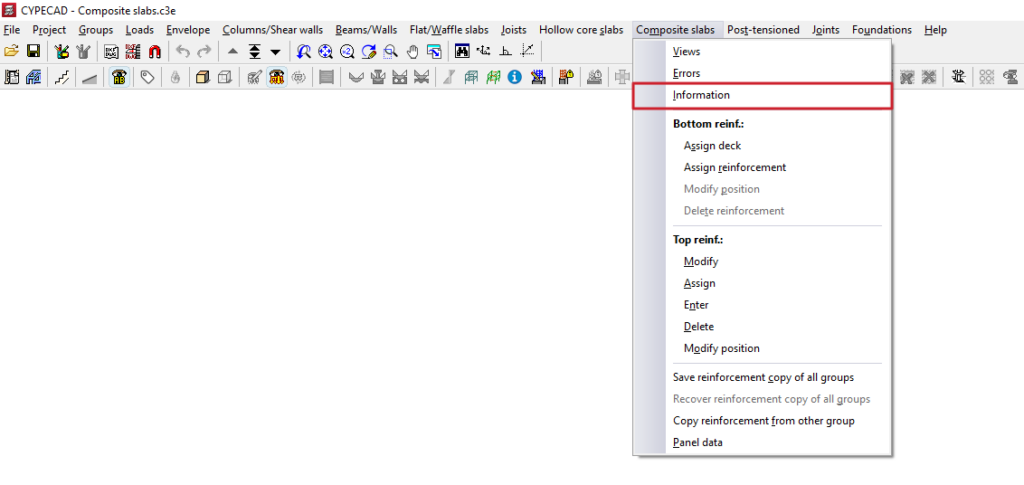Click the blue information circle icon
This screenshot has width=1024, height=485.
pyautogui.click(x=515, y=78)
